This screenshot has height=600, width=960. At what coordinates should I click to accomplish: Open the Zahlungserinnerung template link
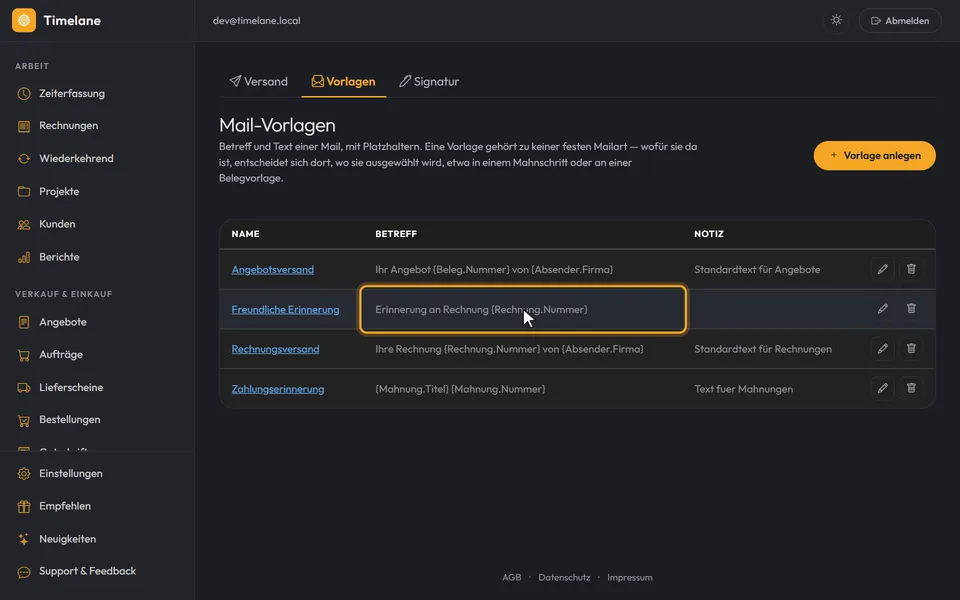pyautogui.click(x=278, y=389)
